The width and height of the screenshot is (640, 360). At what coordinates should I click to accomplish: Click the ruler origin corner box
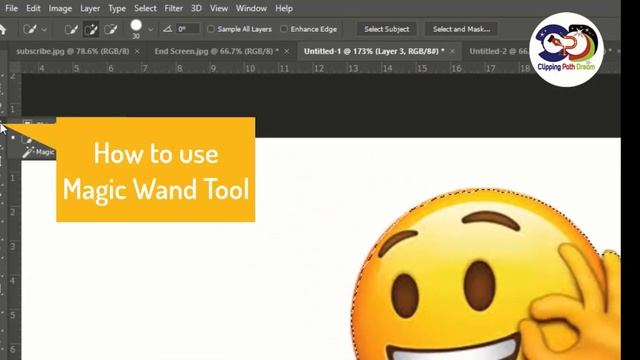(x=15, y=67)
